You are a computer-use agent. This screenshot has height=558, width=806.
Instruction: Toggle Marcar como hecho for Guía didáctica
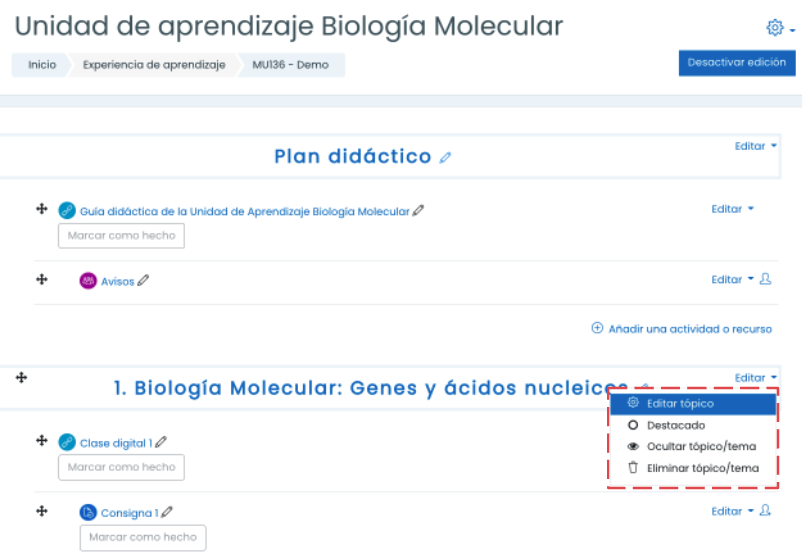coord(121,236)
